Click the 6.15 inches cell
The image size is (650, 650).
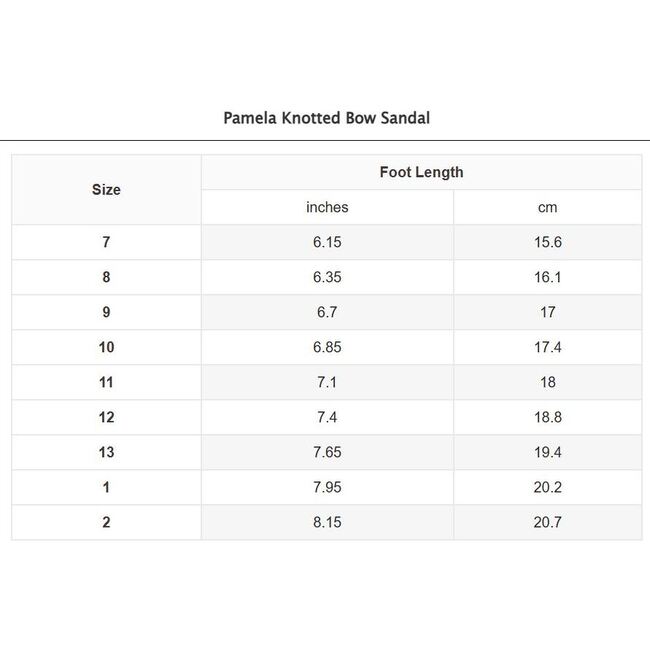point(327,242)
